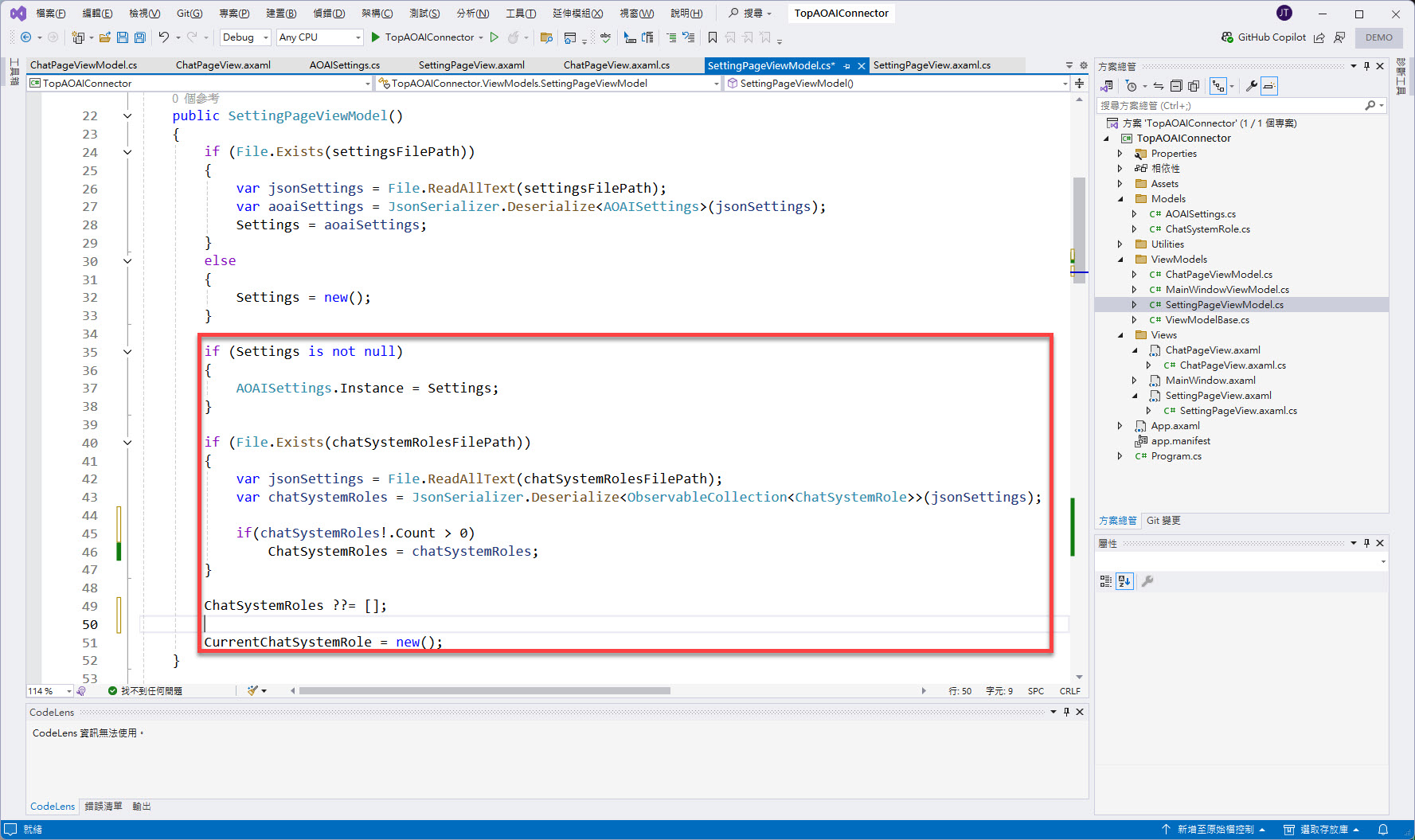Toggle bookmark on current line
The height and width of the screenshot is (840, 1415).
pyautogui.click(x=713, y=37)
